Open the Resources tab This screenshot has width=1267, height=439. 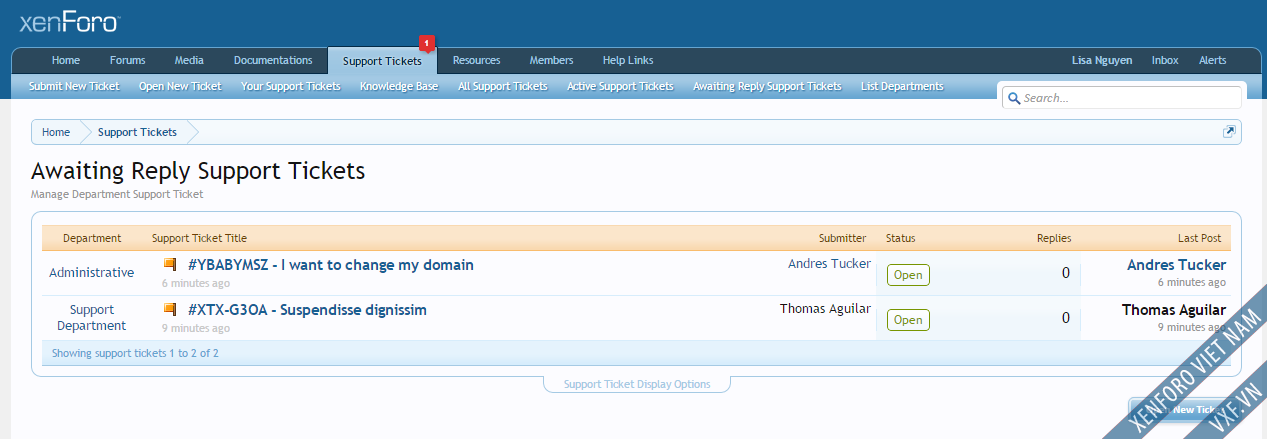pyautogui.click(x=476, y=60)
